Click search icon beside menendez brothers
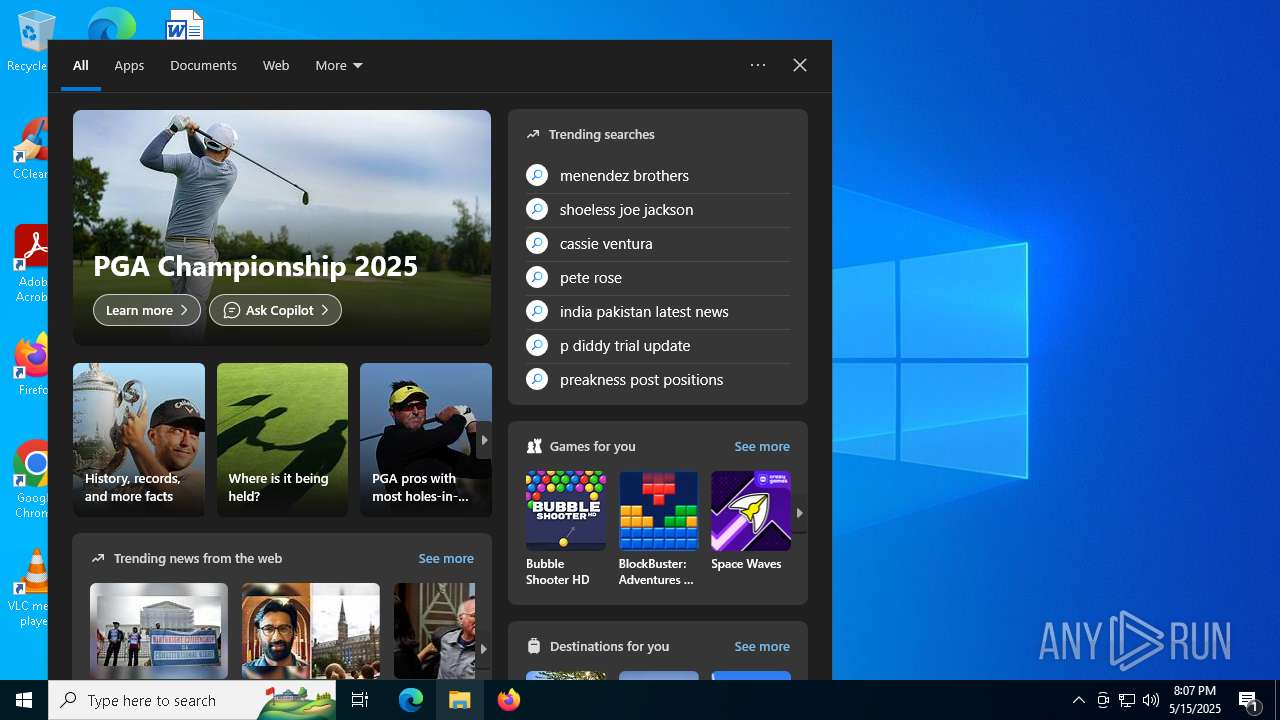Image resolution: width=1280 pixels, height=720 pixels. pos(537,175)
